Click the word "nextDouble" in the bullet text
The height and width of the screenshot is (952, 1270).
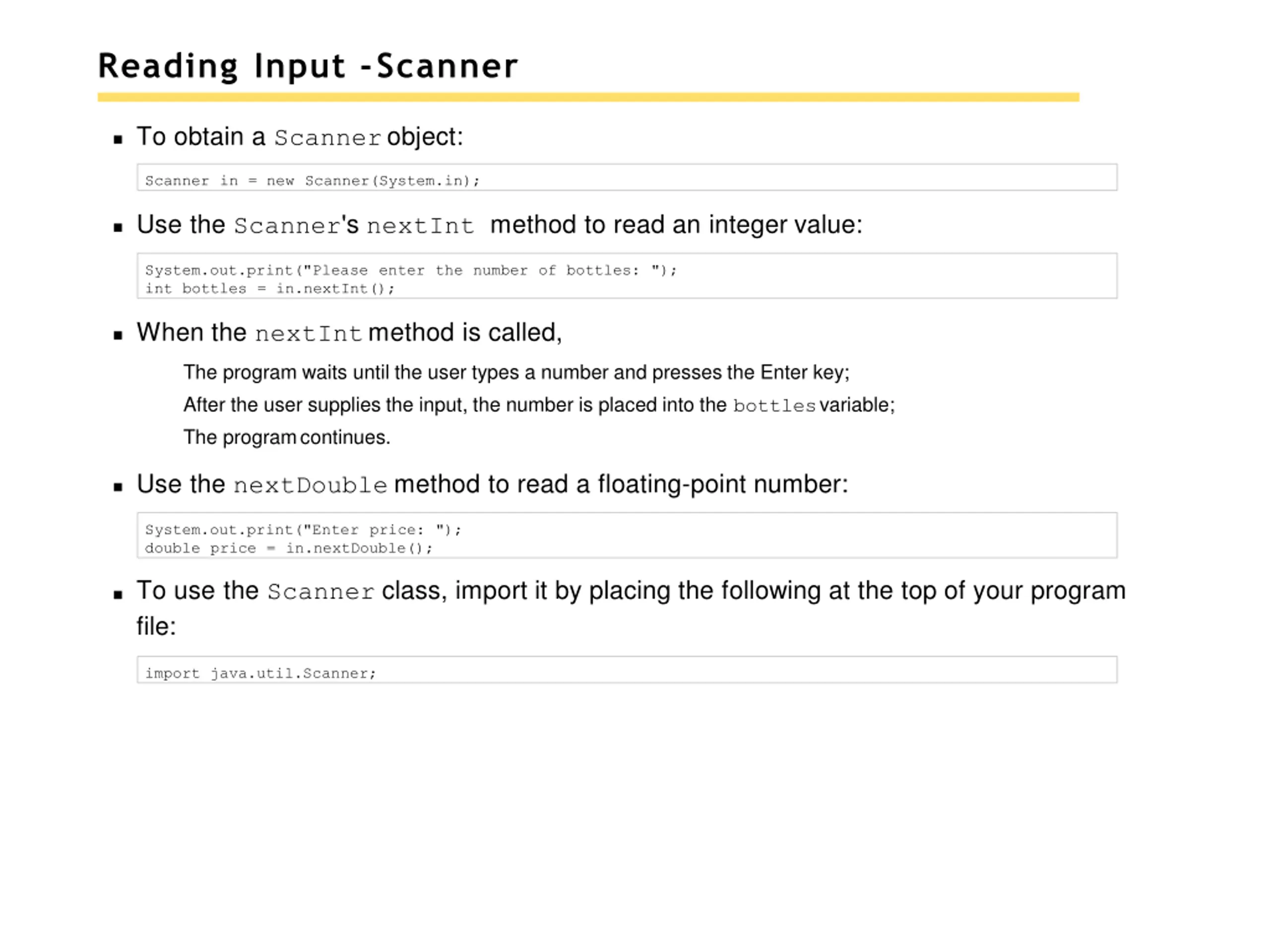(x=310, y=485)
